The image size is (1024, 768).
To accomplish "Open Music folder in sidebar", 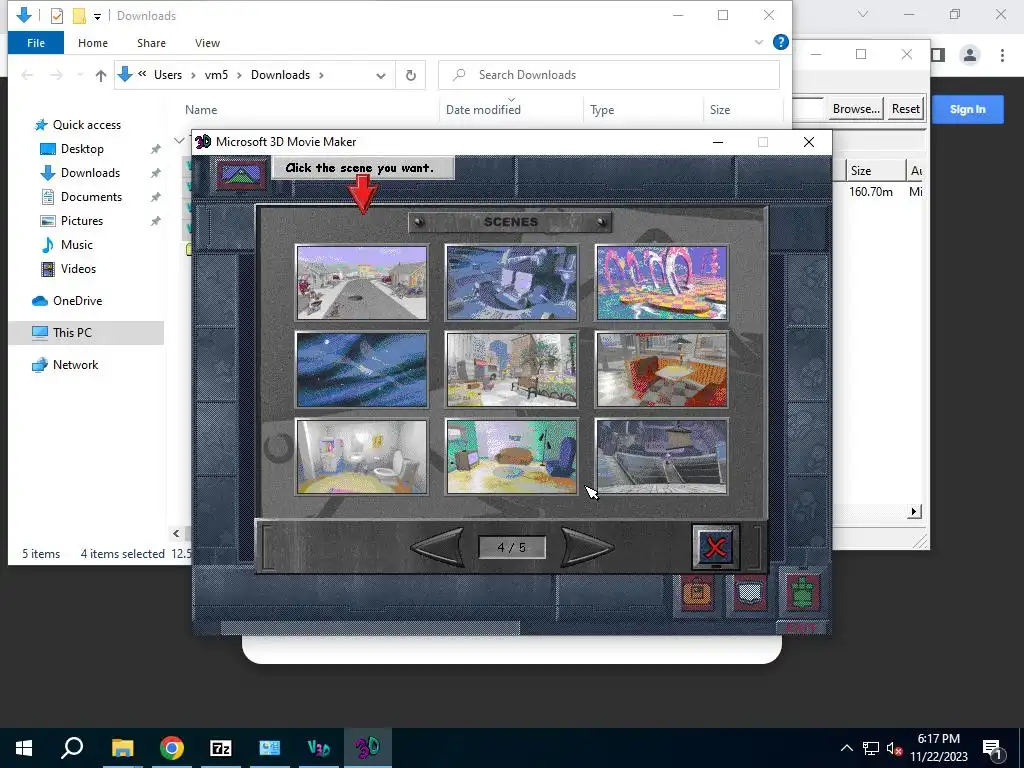I will pyautogui.click(x=76, y=245).
